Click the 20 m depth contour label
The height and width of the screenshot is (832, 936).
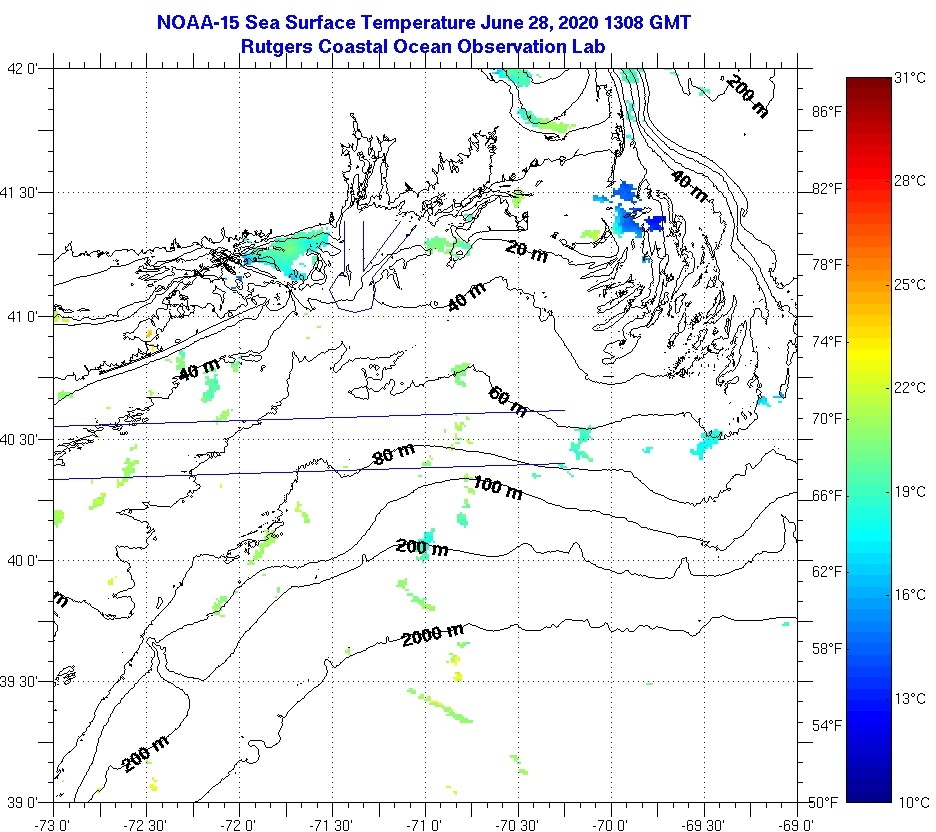(526, 254)
